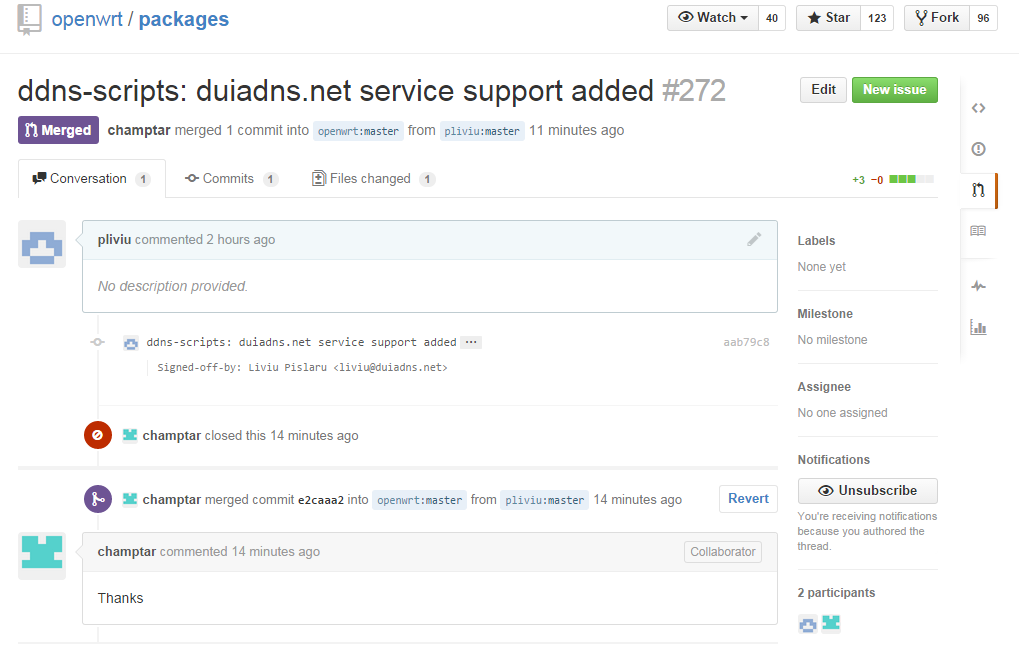The image size is (1019, 649).
Task: Click 'Signed-off-by: Liviu Pislaru' line
Action: (302, 367)
